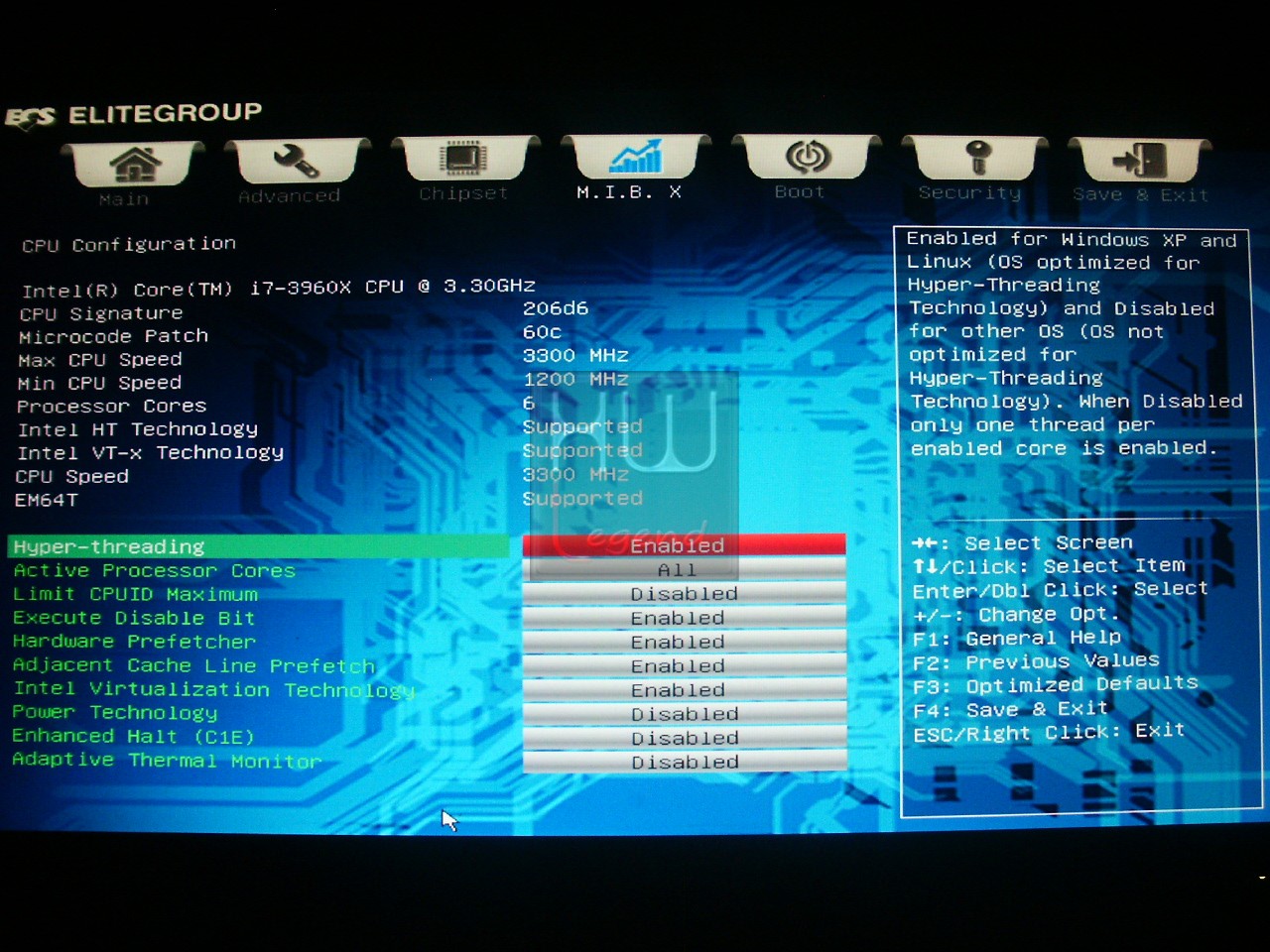Switch to the M.I.B. X tab label
The width and height of the screenshot is (1270, 952).
(629, 192)
